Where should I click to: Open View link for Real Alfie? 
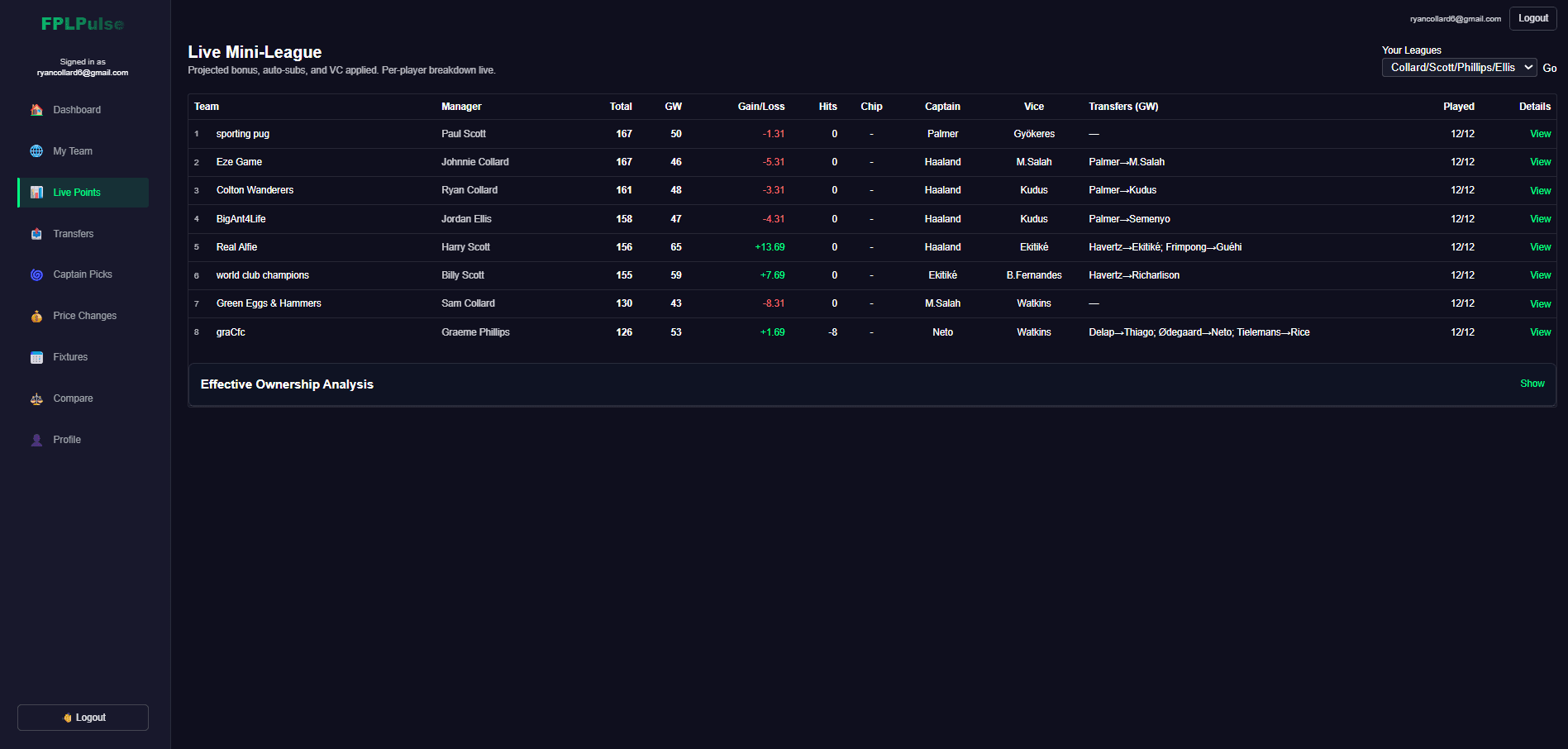[x=1540, y=247]
